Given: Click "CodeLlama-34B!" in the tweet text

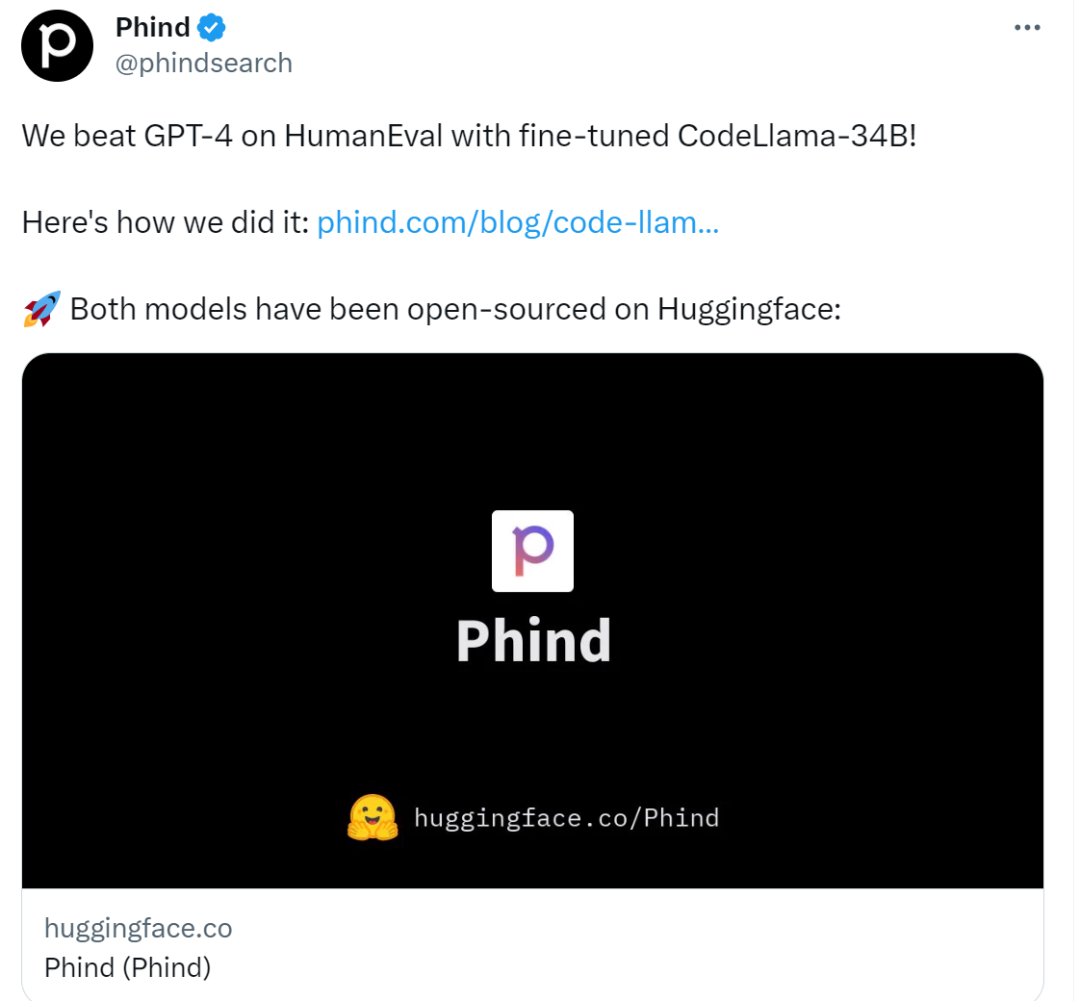Looking at the screenshot, I should tap(796, 135).
